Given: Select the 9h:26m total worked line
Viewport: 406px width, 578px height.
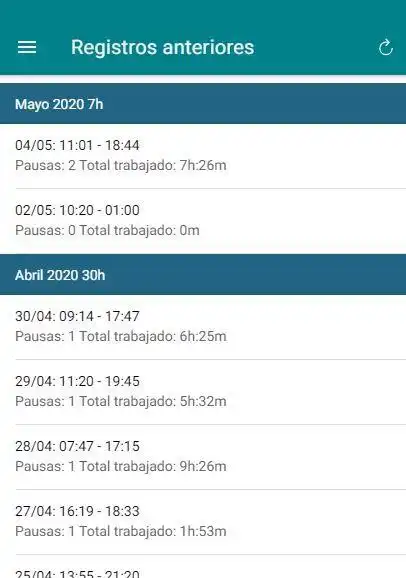Looking at the screenshot, I should click(121, 466).
